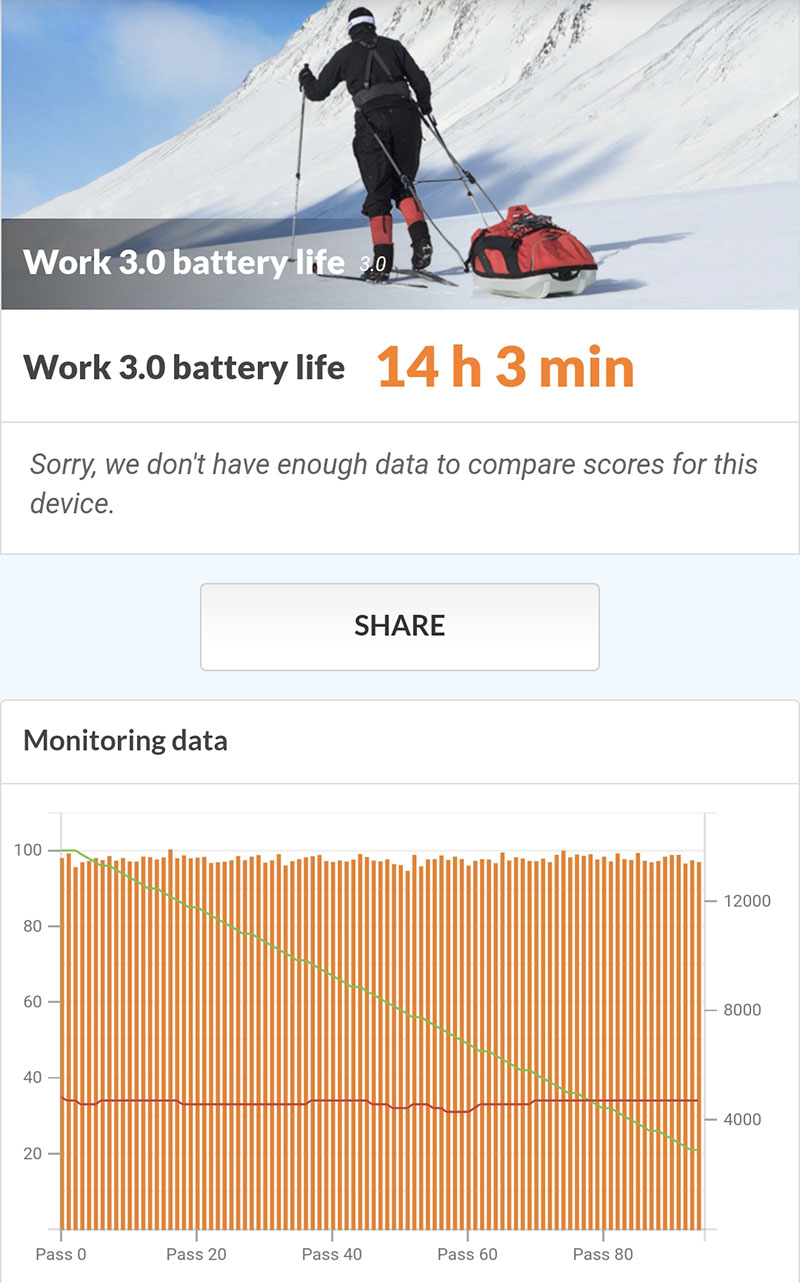Select the Work 3.0 battery life heading

(184, 368)
